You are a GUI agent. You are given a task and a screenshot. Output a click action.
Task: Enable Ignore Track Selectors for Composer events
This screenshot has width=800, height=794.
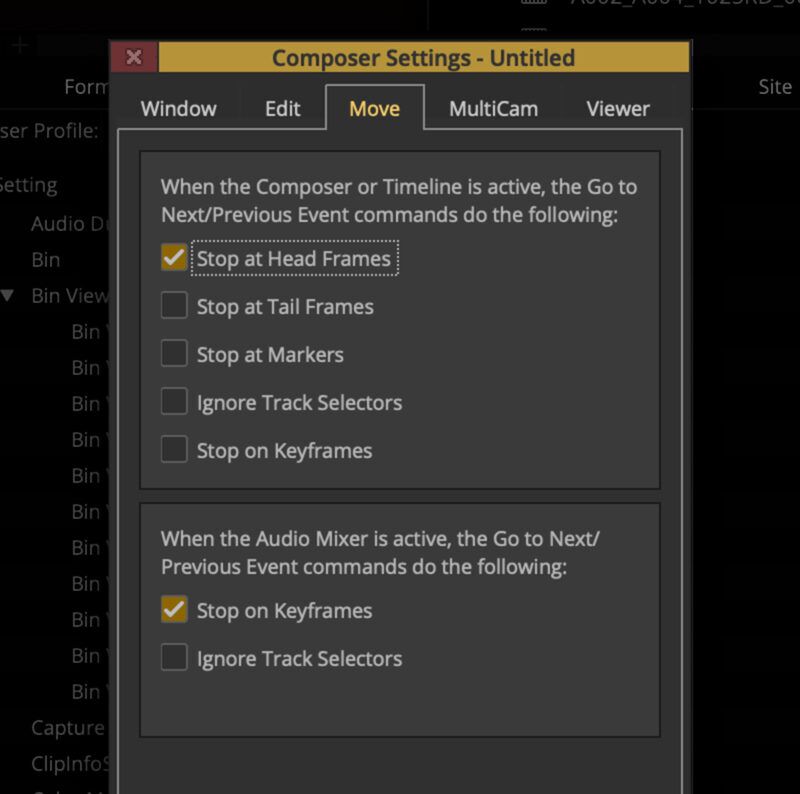[173, 403]
